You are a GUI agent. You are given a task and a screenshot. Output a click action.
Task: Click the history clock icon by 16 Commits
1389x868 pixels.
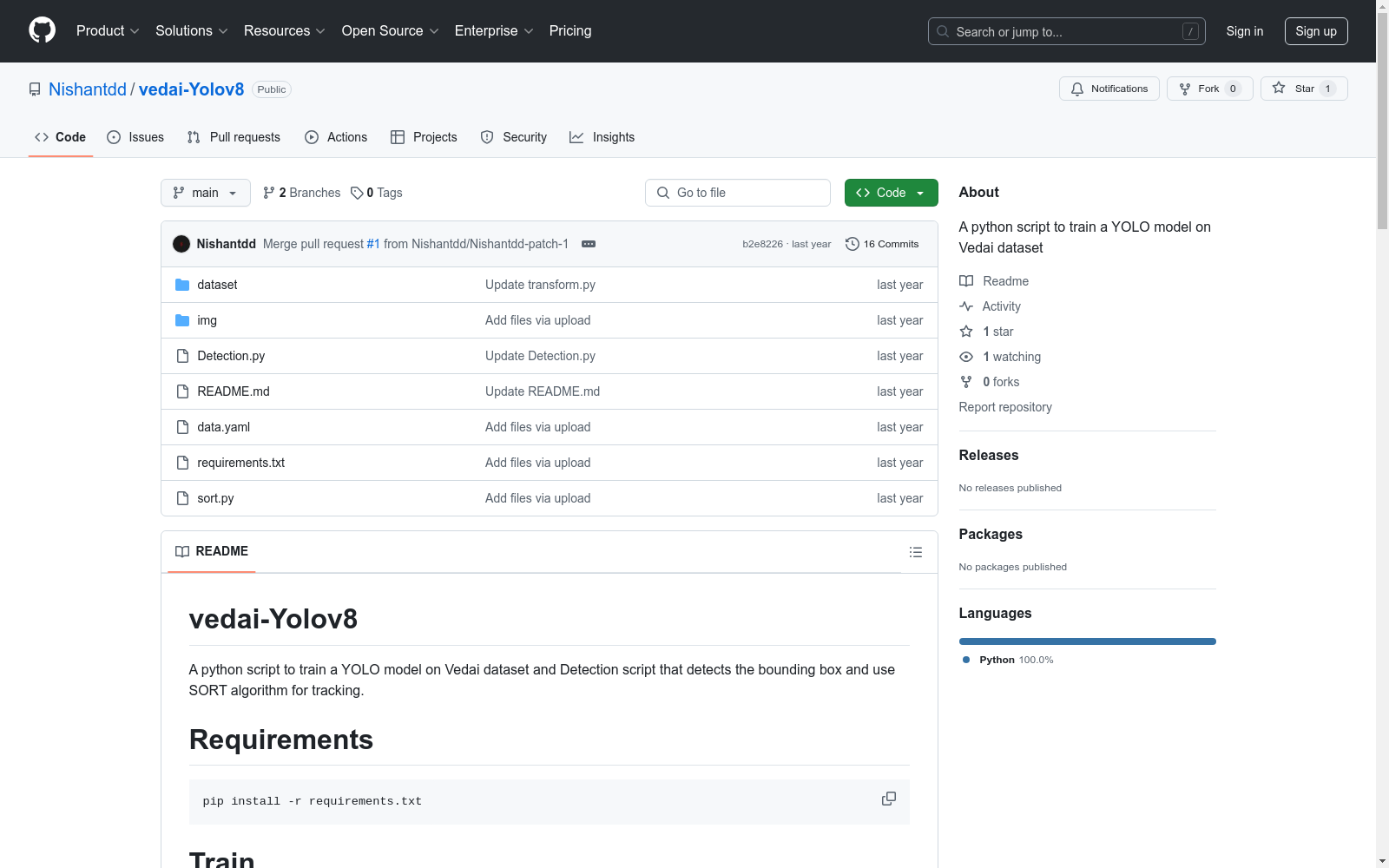coord(852,244)
